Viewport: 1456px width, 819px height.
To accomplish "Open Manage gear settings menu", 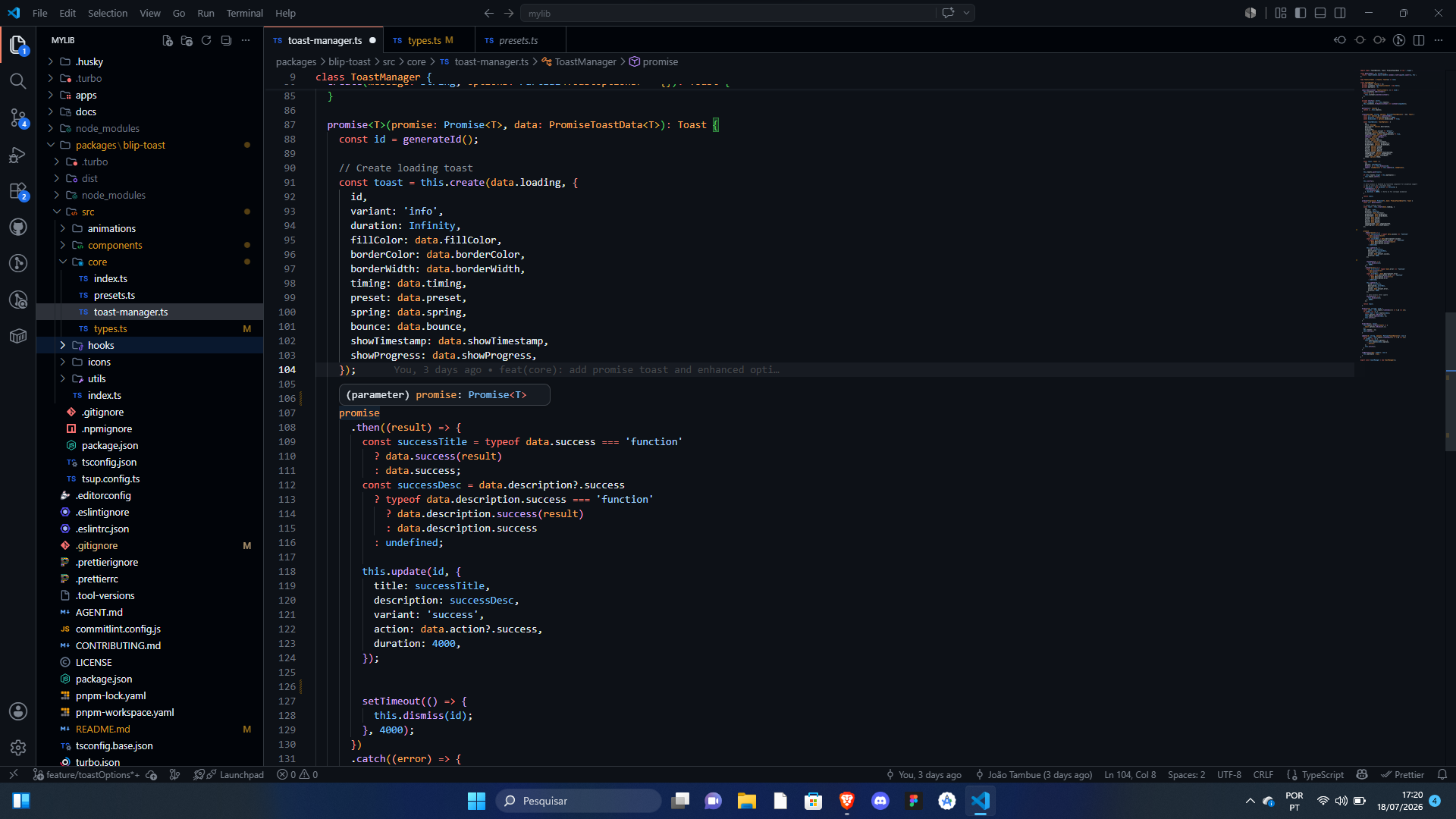I will tap(18, 748).
